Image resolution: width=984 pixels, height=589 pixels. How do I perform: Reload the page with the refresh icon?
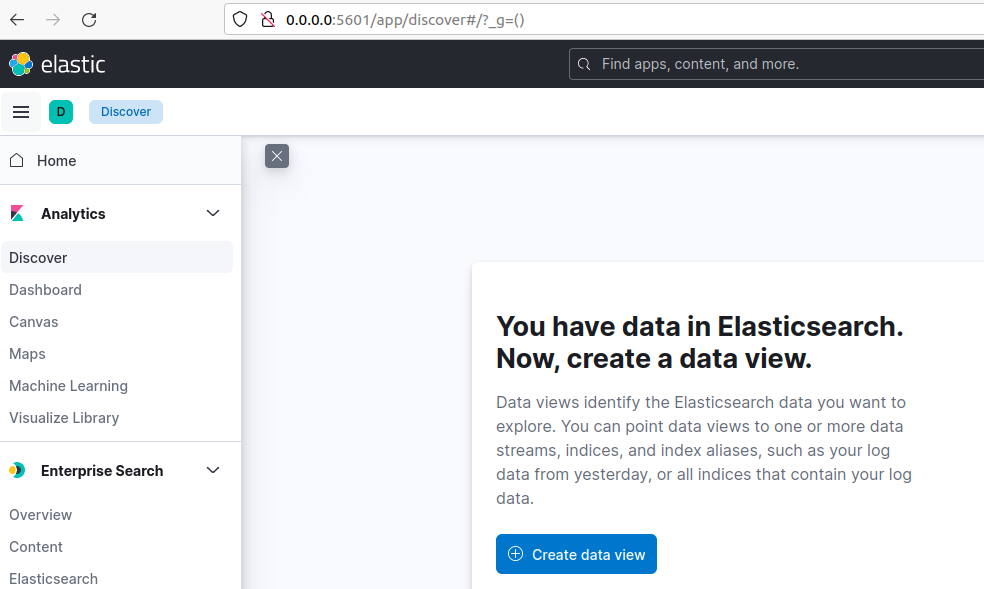[89, 19]
